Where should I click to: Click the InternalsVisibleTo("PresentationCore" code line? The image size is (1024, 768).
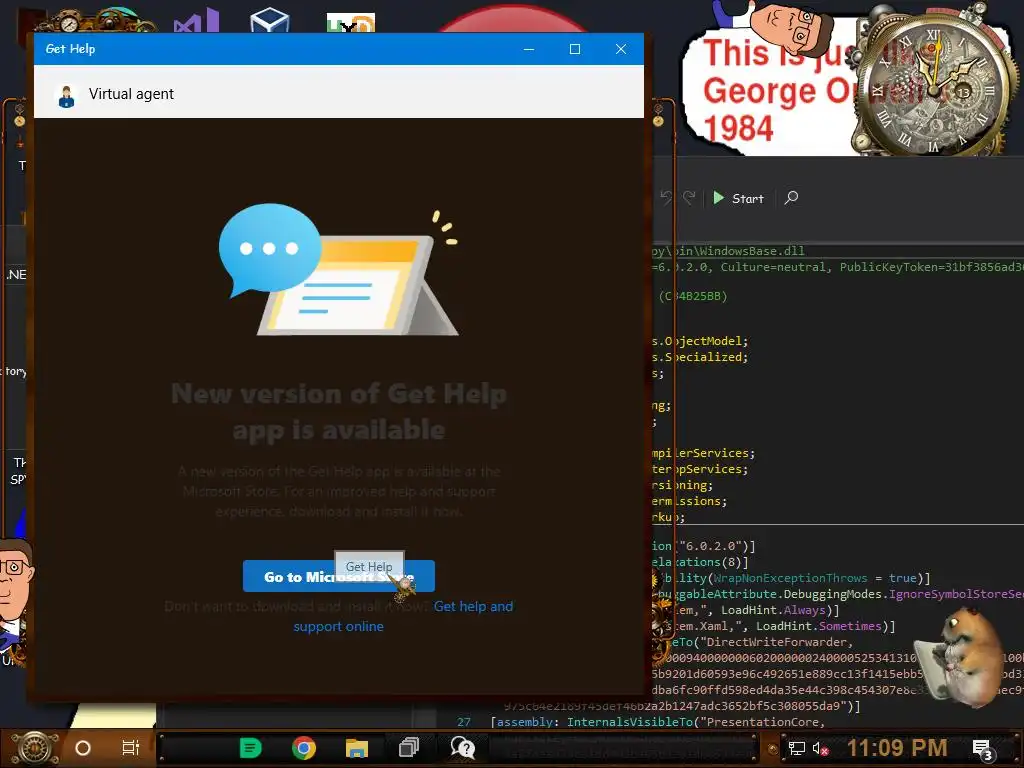659,722
